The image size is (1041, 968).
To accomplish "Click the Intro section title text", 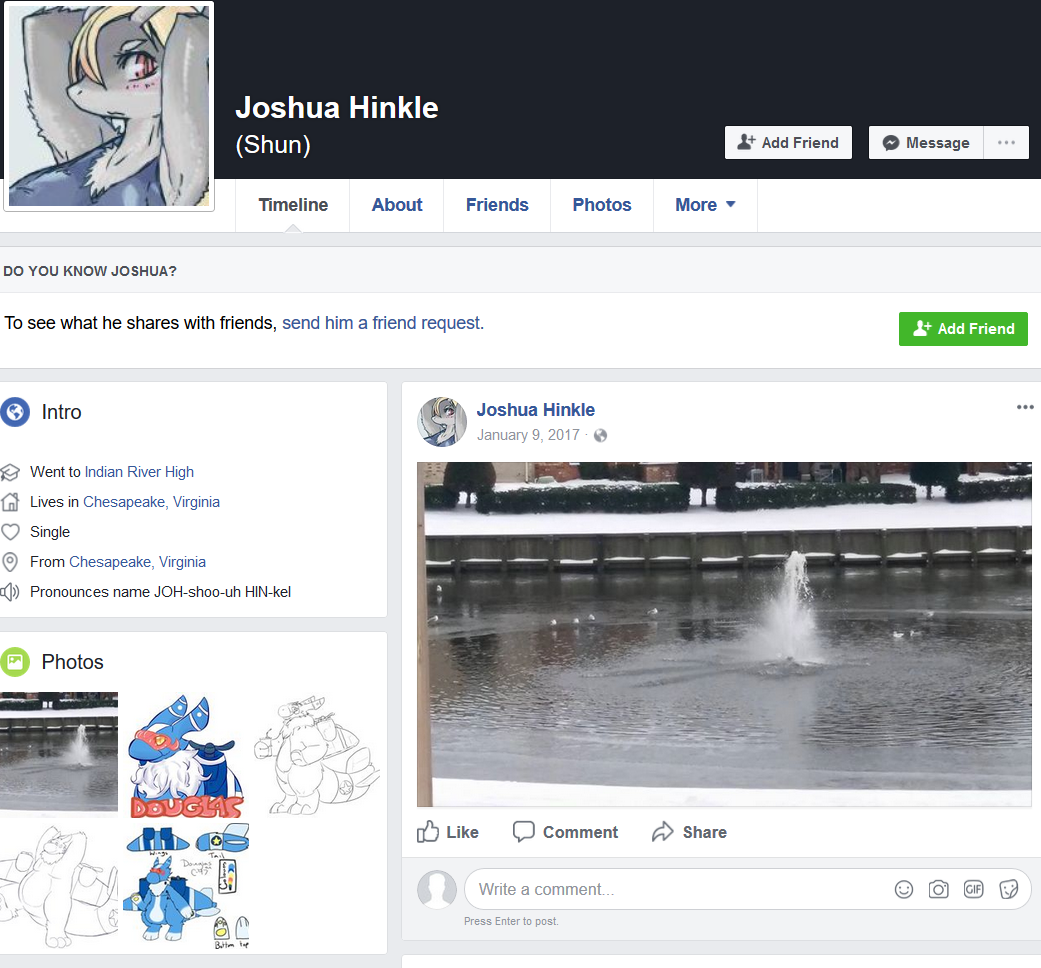I will click(x=61, y=412).
